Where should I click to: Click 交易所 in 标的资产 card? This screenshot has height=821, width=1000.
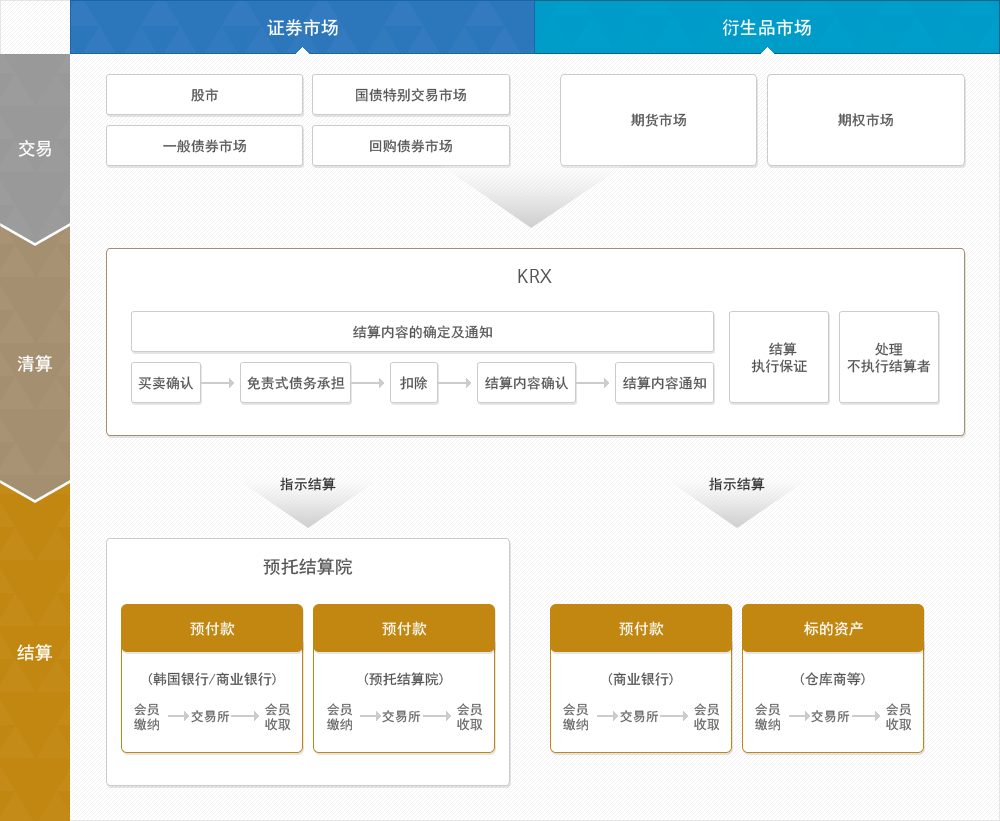point(830,716)
